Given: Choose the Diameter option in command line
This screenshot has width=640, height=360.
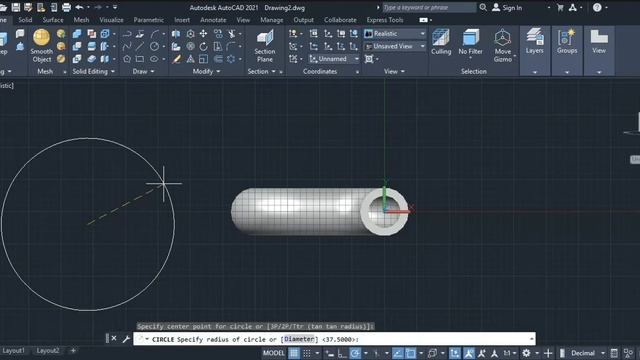Looking at the screenshot, I should [x=299, y=339].
